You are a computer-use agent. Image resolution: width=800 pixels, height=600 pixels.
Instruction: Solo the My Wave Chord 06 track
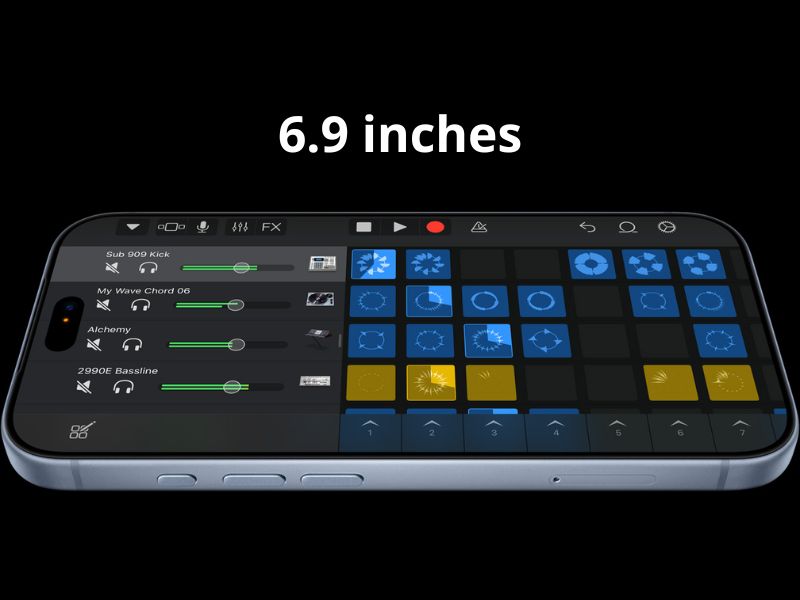(x=140, y=305)
